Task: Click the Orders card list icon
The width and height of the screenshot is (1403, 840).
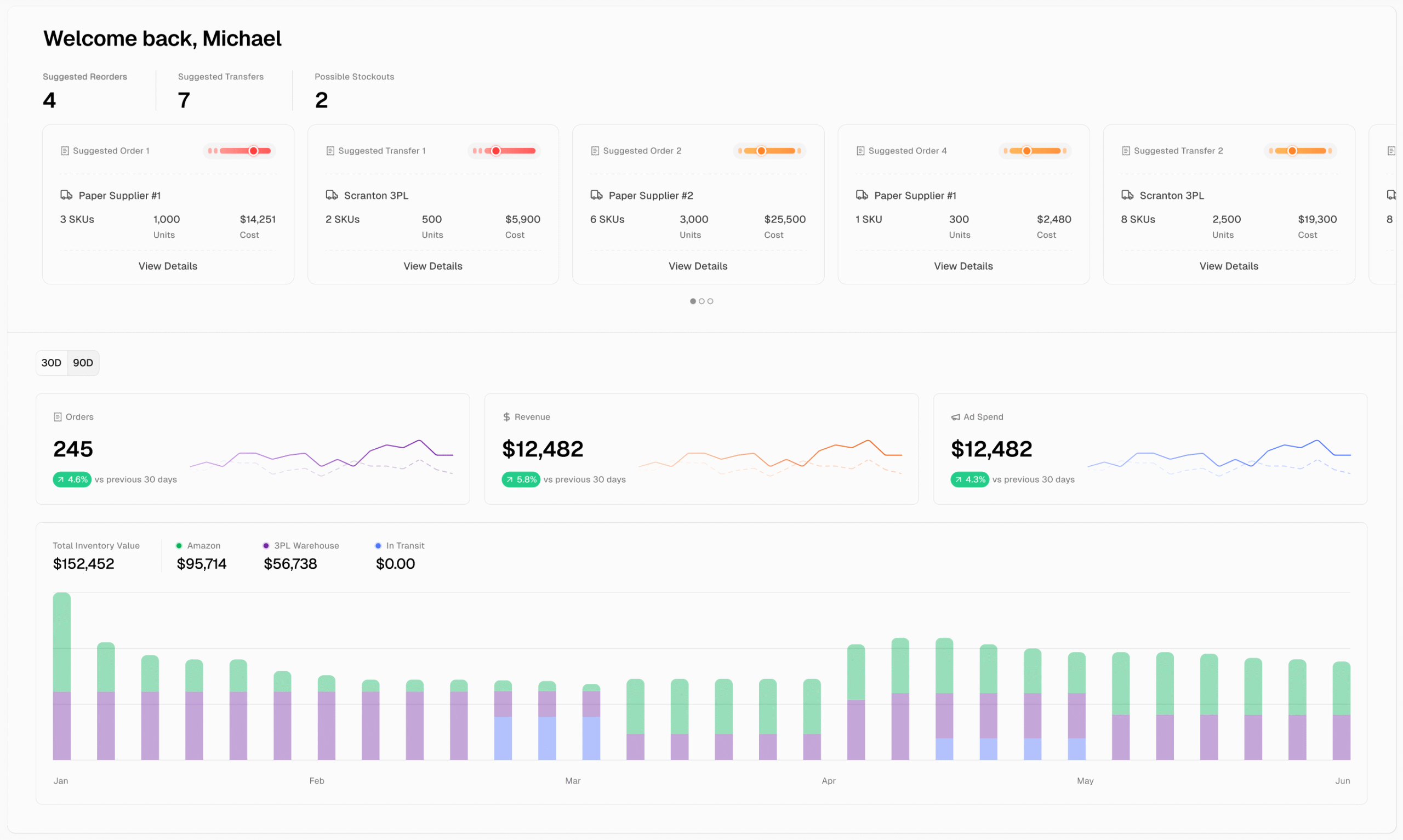Action: click(x=57, y=416)
